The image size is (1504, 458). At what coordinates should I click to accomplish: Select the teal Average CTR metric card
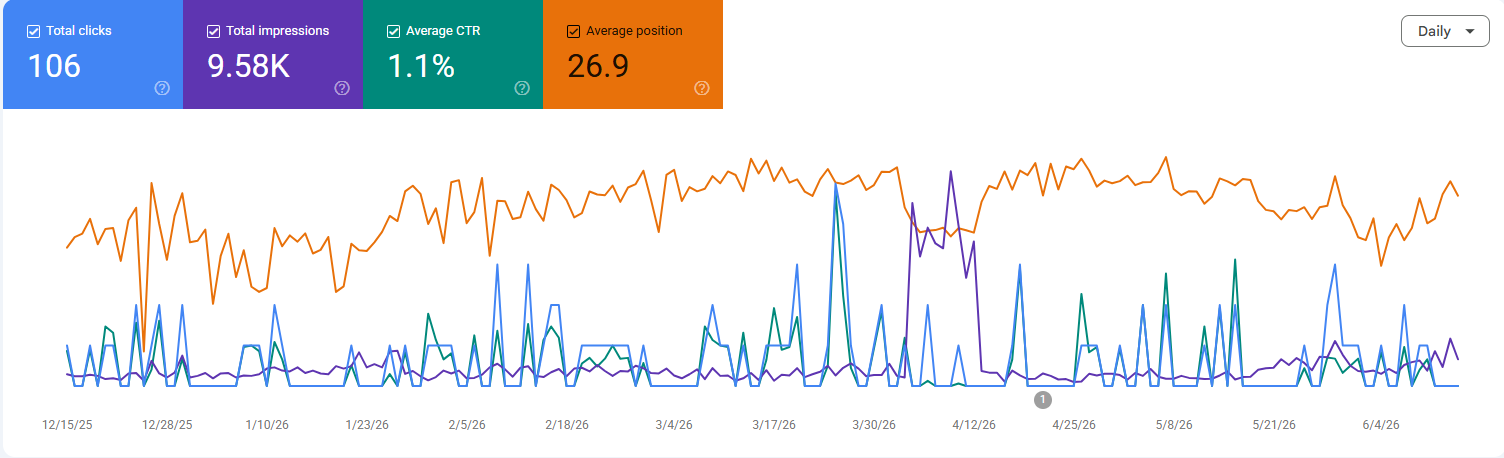tap(453, 54)
